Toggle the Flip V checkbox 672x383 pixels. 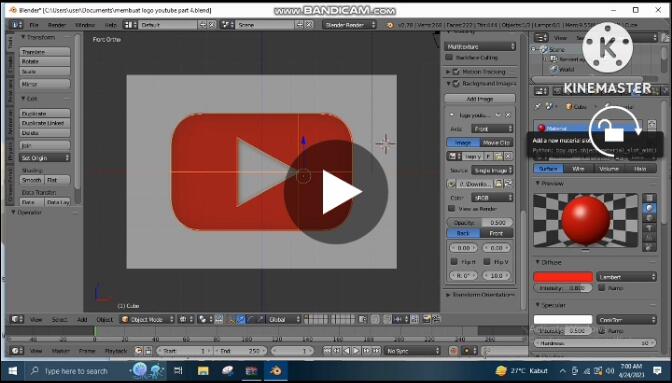point(487,261)
